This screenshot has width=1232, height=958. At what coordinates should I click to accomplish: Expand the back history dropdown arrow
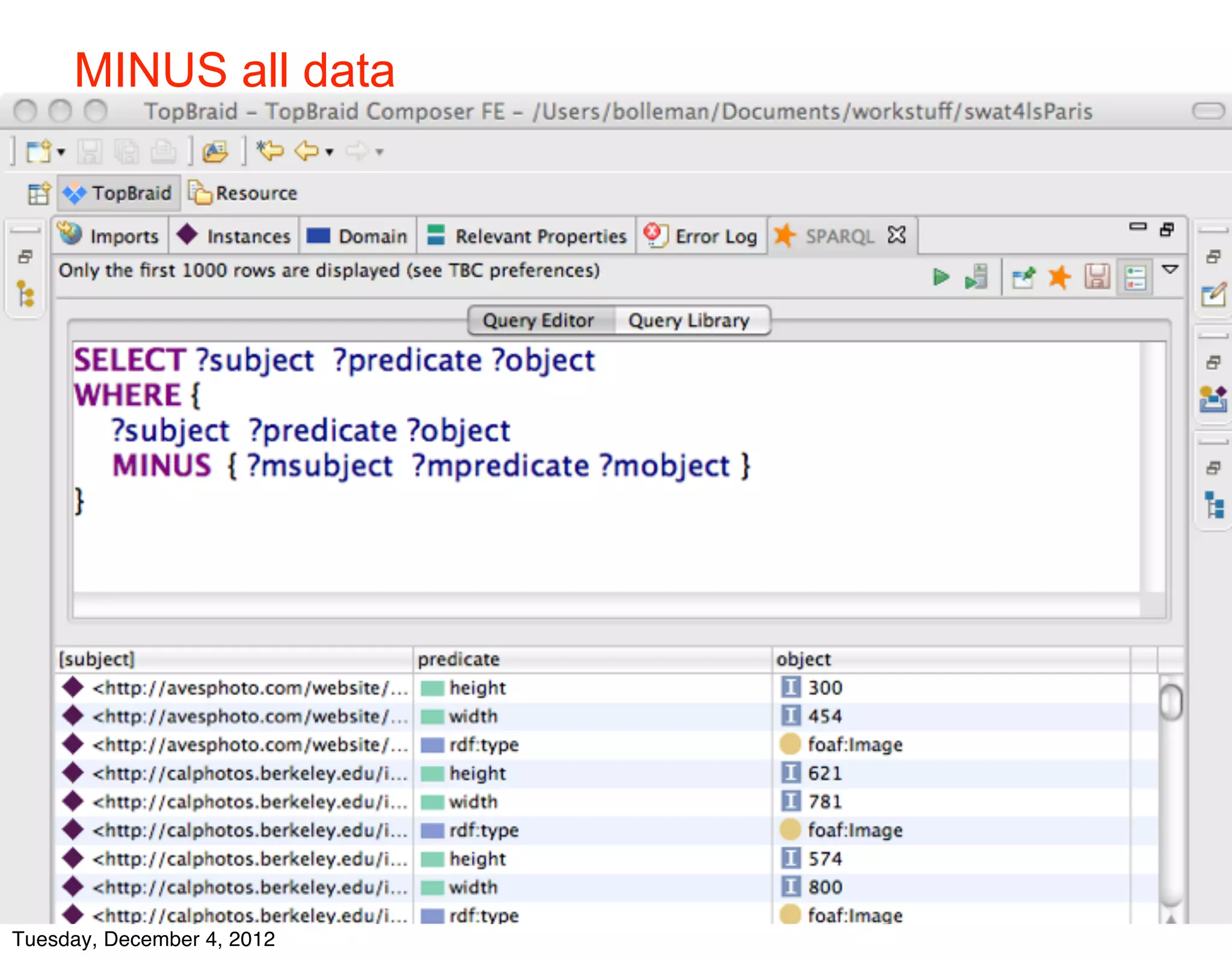pyautogui.click(x=330, y=152)
